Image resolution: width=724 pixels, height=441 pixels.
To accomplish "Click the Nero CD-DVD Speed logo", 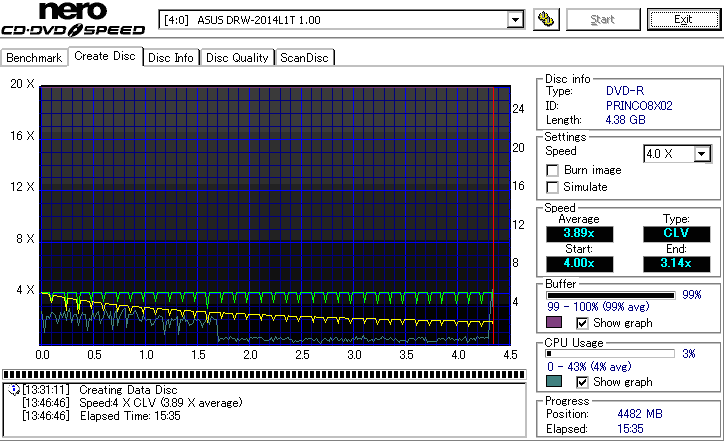I will 73,19.
